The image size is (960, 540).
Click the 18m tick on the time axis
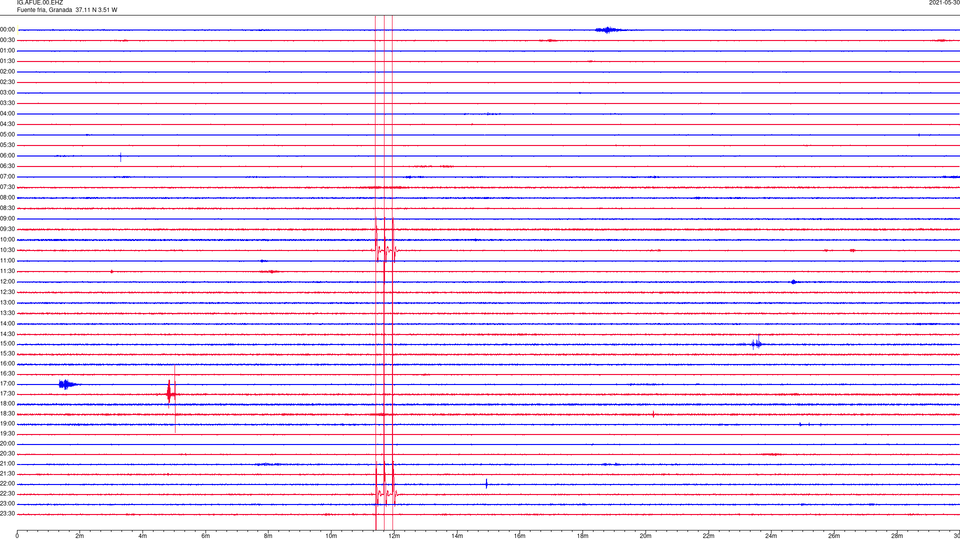(x=582, y=536)
